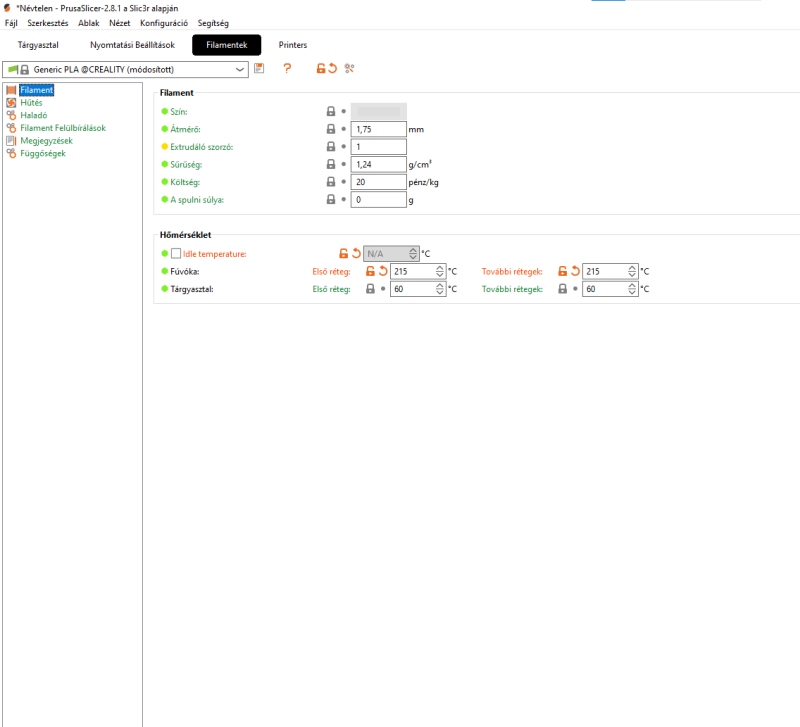Open the Konfiguráció menu
800x727 pixels.
coord(164,23)
